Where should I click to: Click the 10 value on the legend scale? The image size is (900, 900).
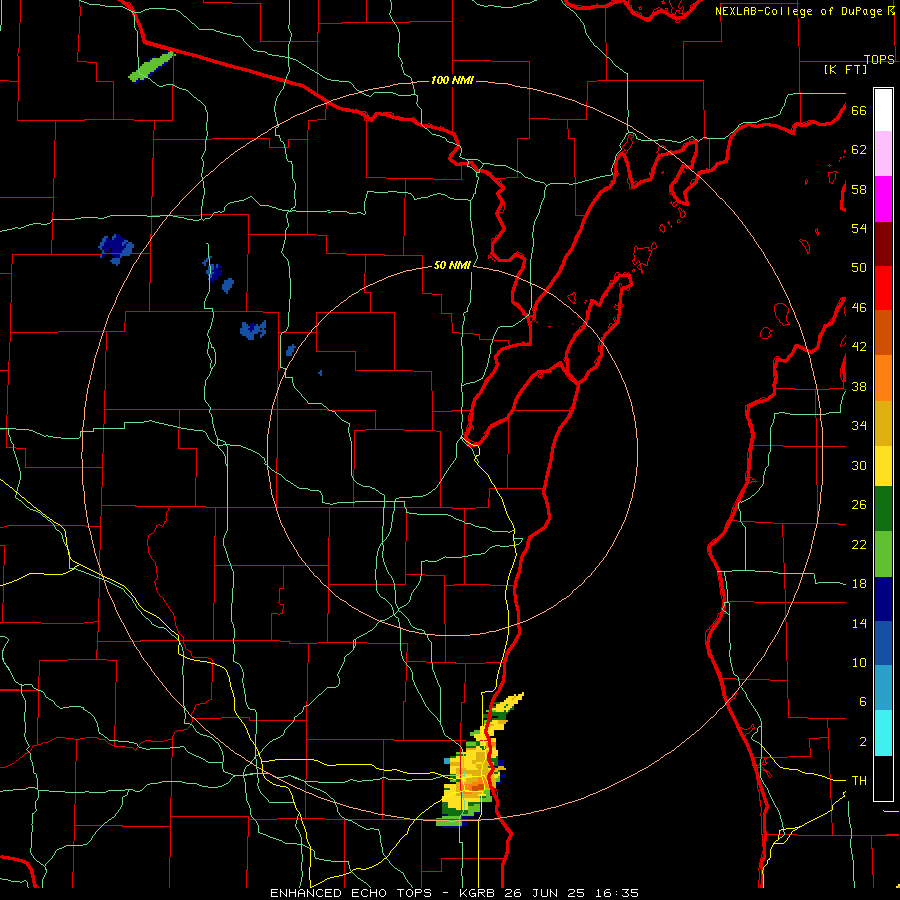859,662
